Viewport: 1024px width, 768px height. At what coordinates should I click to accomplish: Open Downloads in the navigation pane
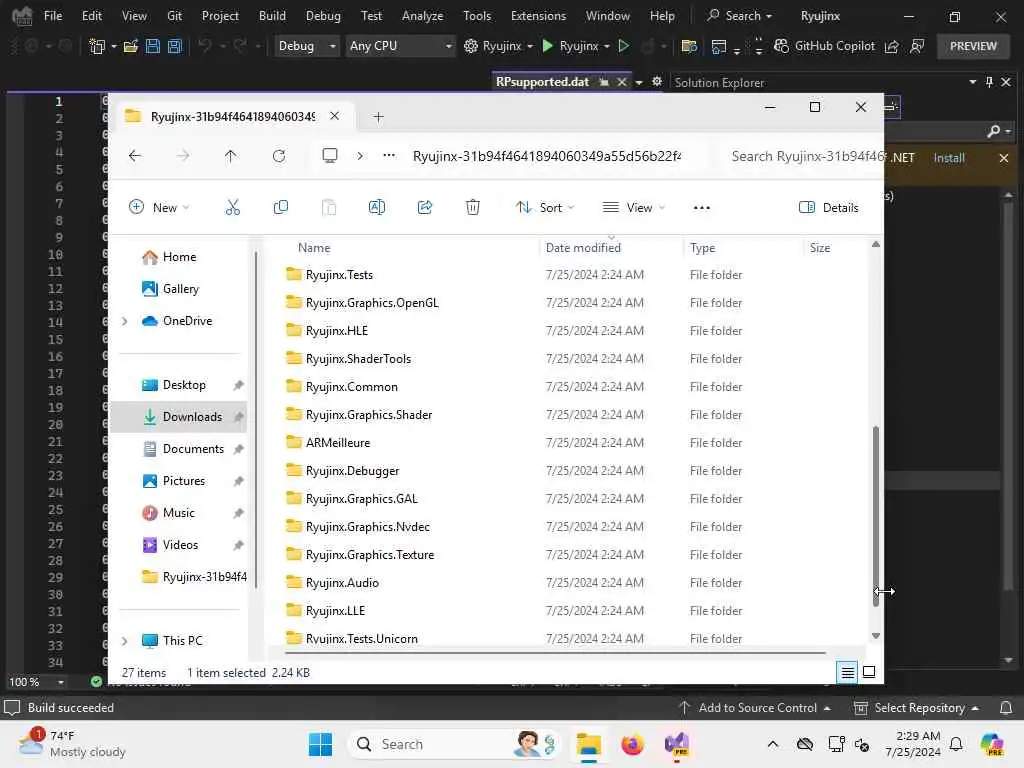pos(180,417)
